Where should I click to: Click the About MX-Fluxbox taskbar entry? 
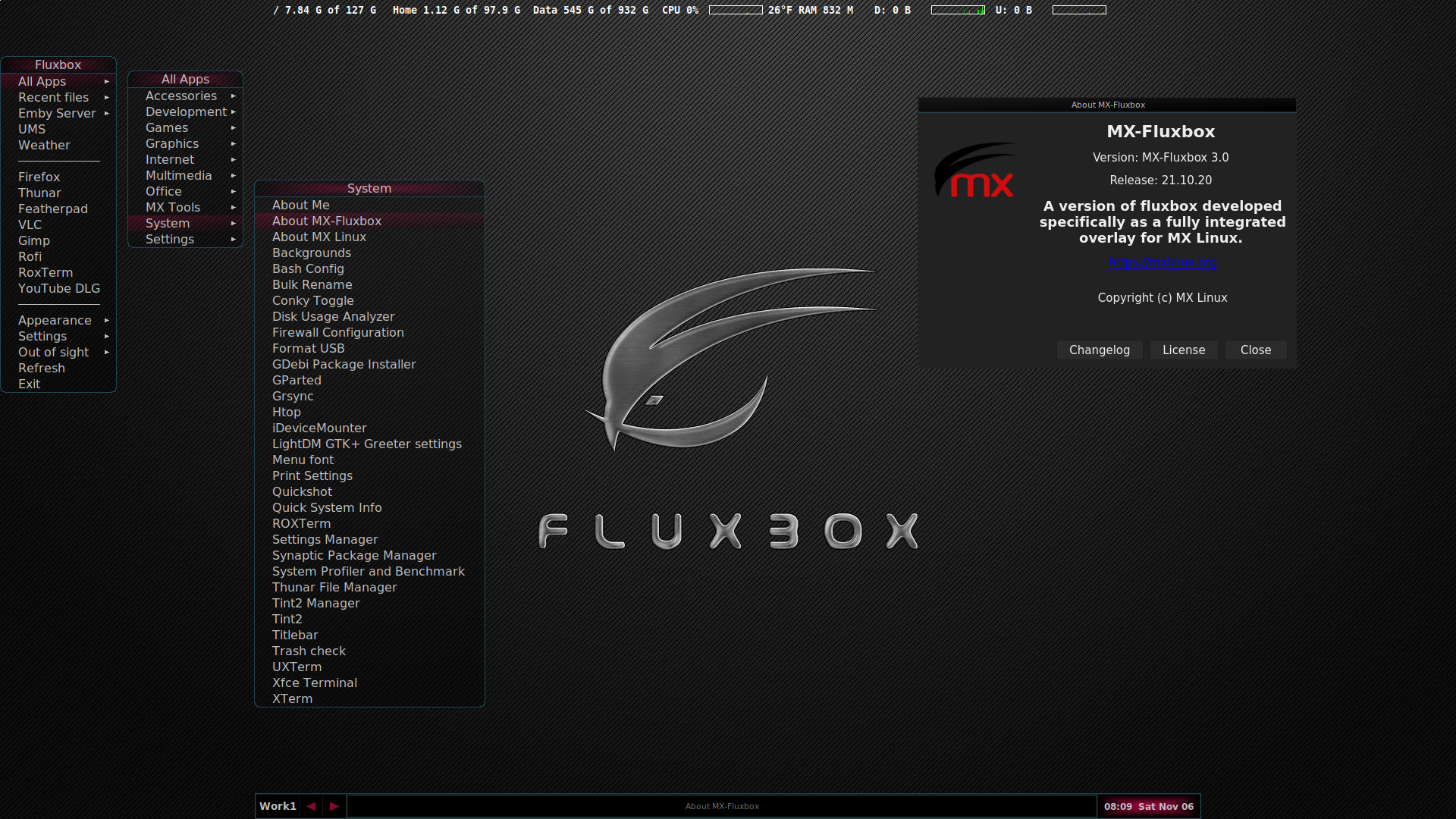click(x=721, y=806)
